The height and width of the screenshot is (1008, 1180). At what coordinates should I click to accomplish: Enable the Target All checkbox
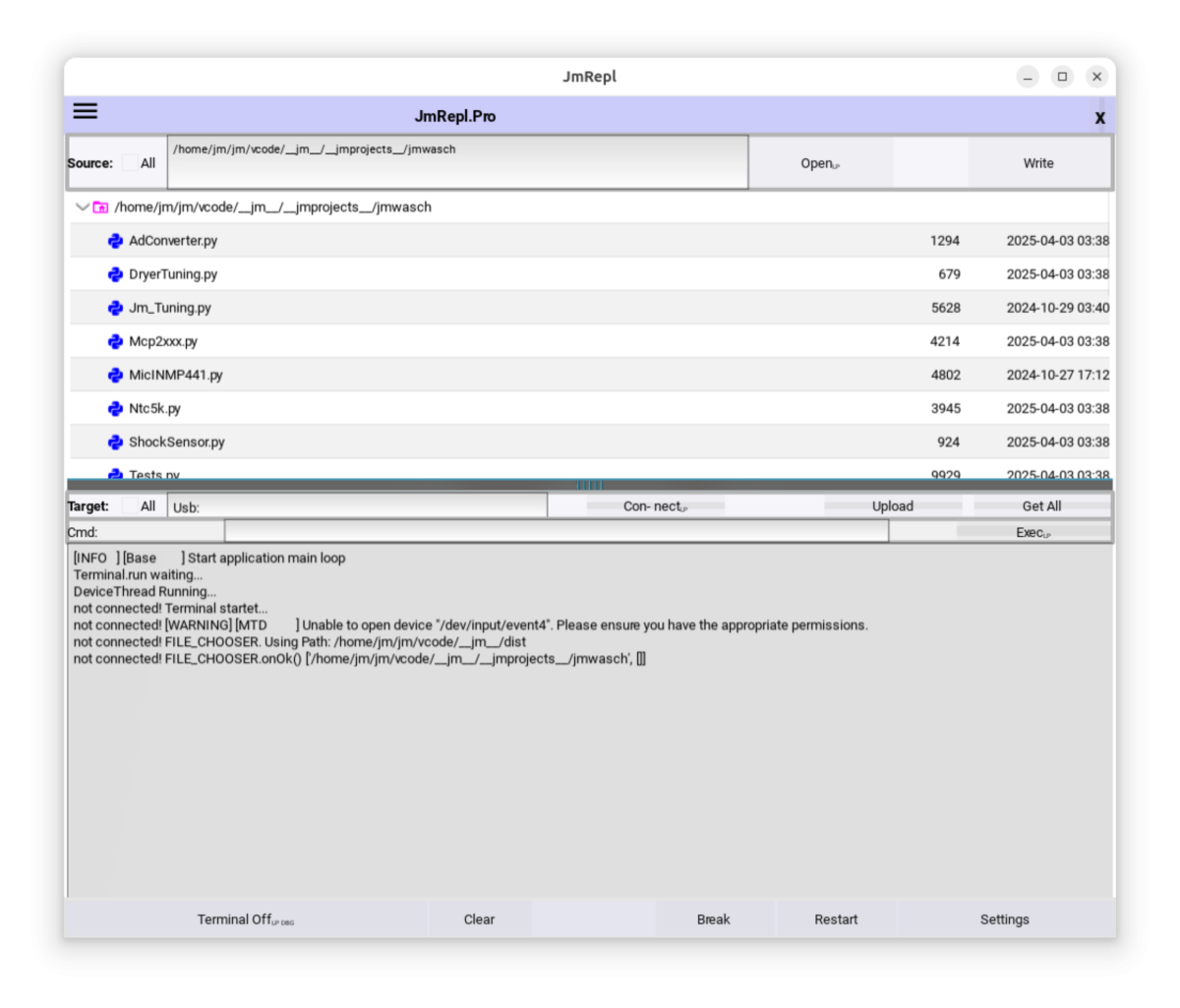(x=130, y=506)
